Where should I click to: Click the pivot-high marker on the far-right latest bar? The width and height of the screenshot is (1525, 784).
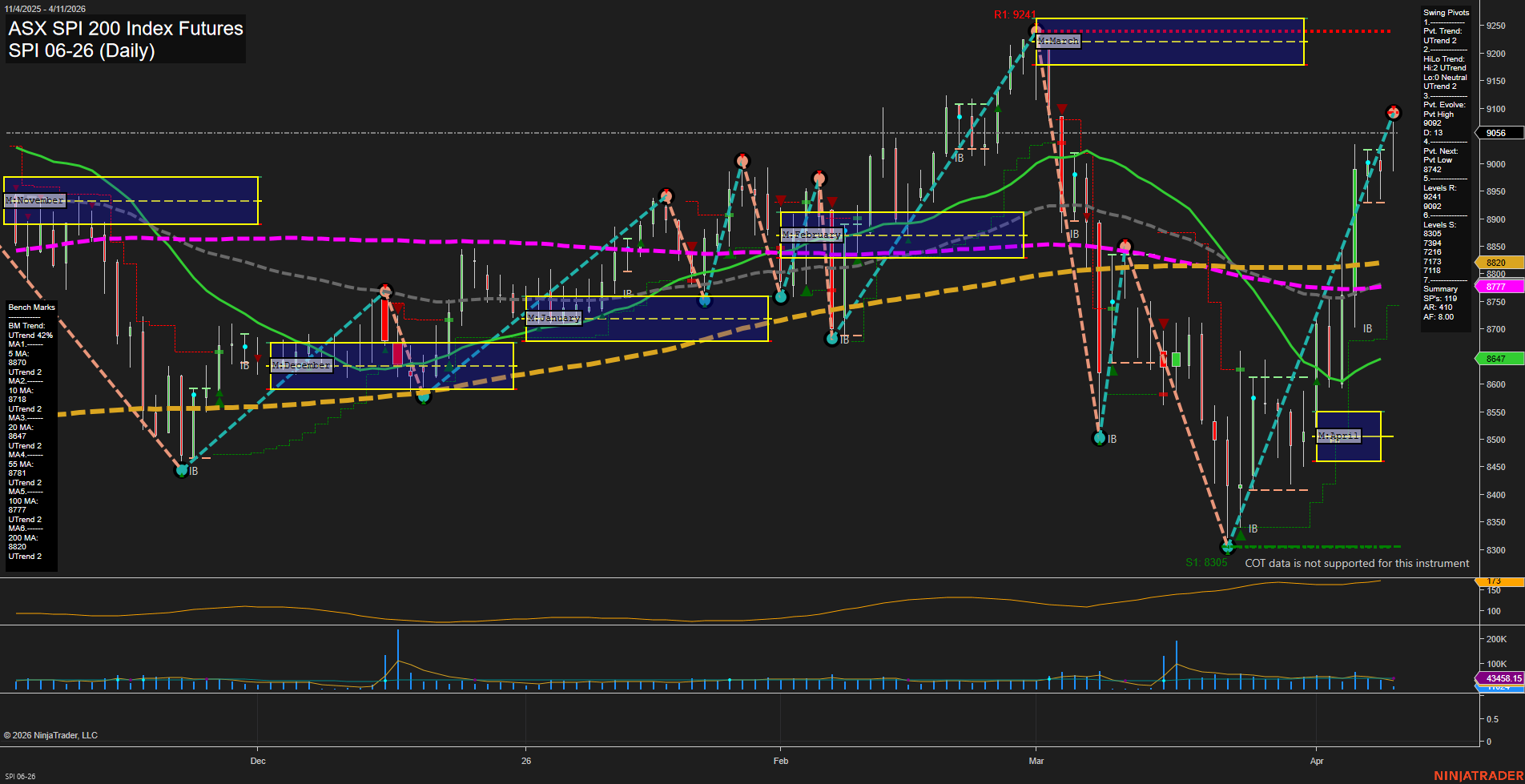tap(1394, 113)
